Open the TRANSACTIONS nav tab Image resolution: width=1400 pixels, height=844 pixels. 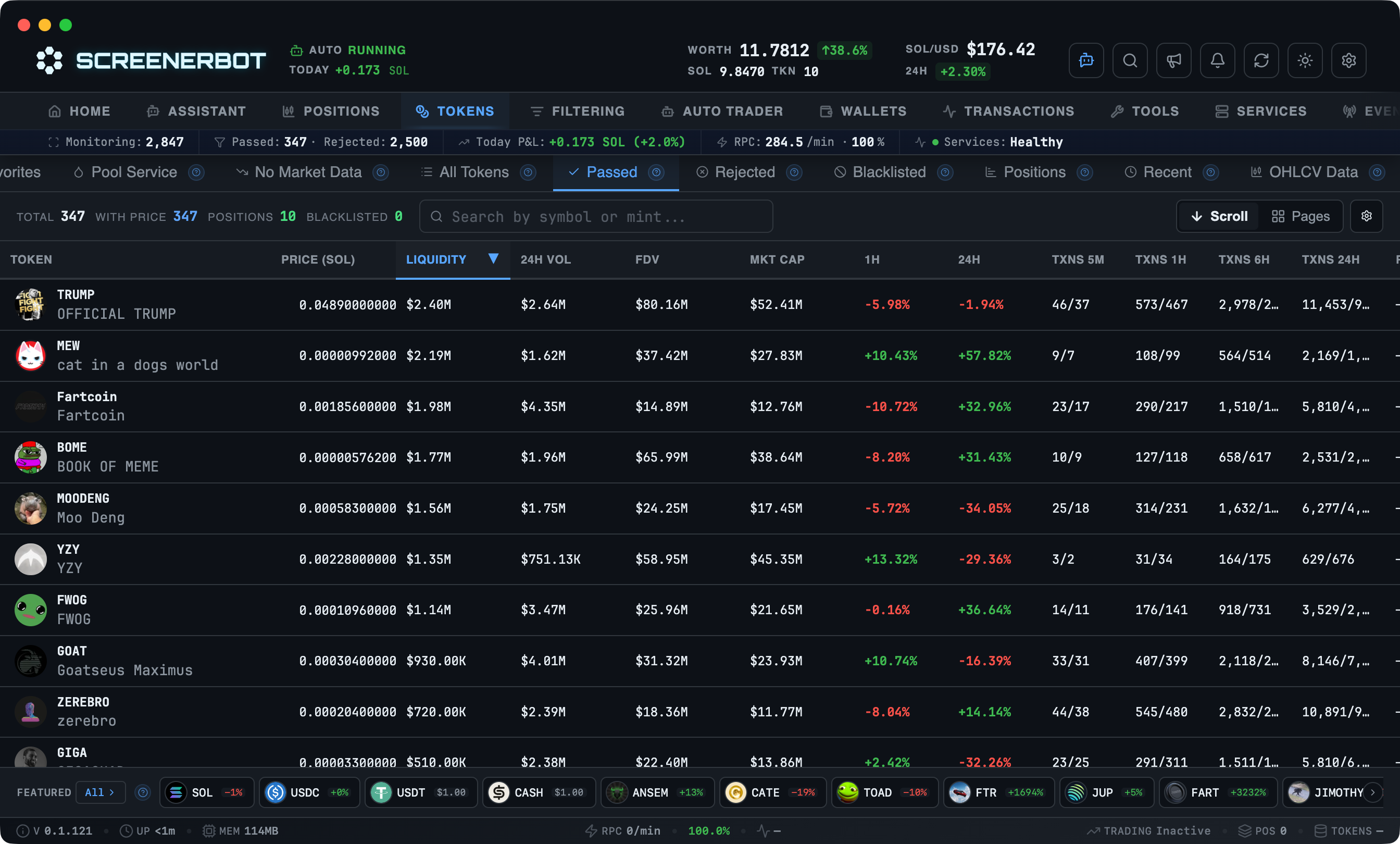[x=1008, y=111]
